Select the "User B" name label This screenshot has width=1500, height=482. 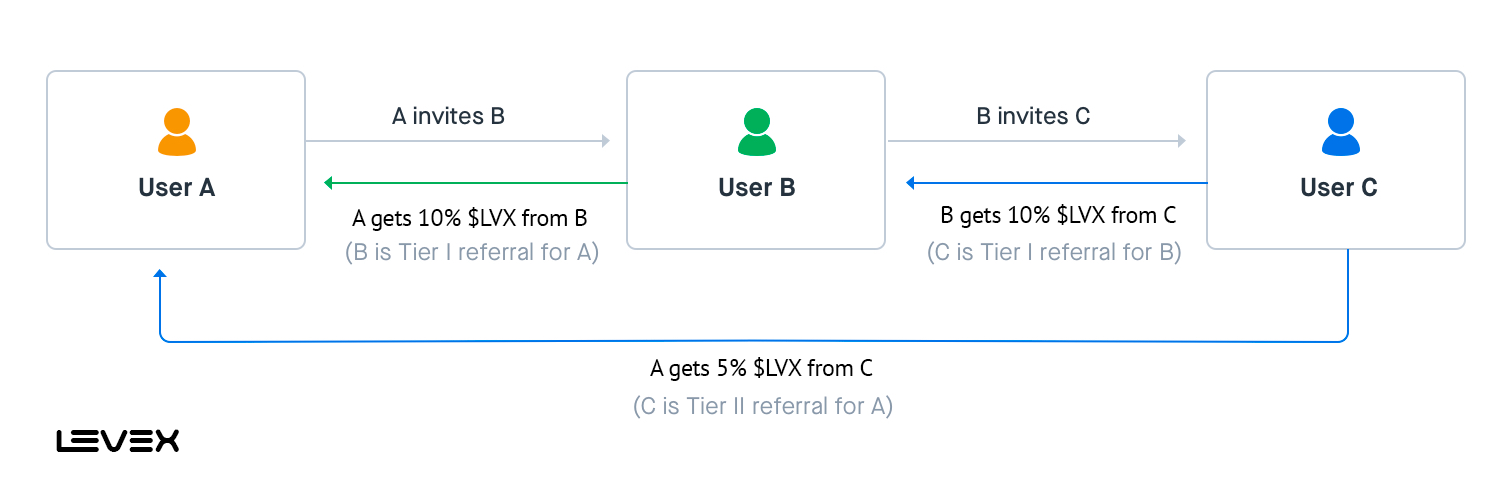click(x=756, y=187)
